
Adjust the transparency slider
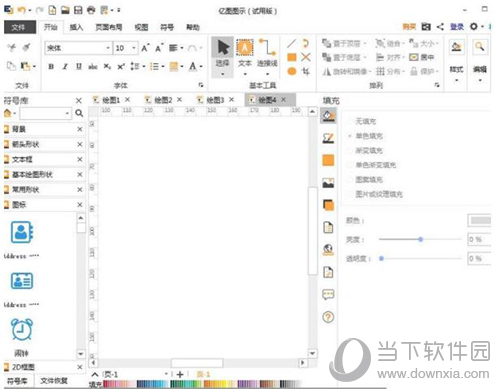pos(382,258)
